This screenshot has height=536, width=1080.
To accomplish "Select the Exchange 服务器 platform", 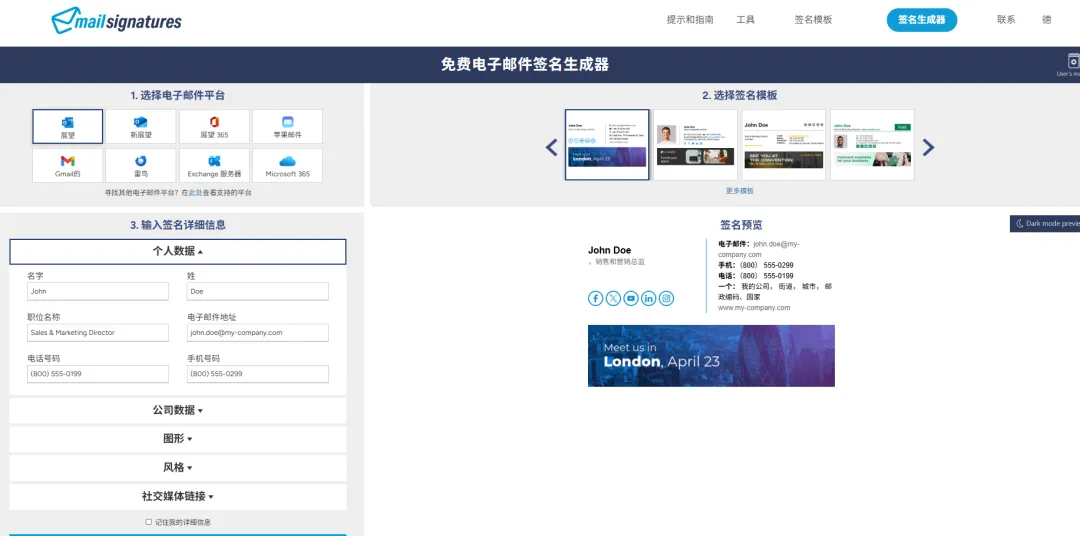I will click(x=214, y=165).
